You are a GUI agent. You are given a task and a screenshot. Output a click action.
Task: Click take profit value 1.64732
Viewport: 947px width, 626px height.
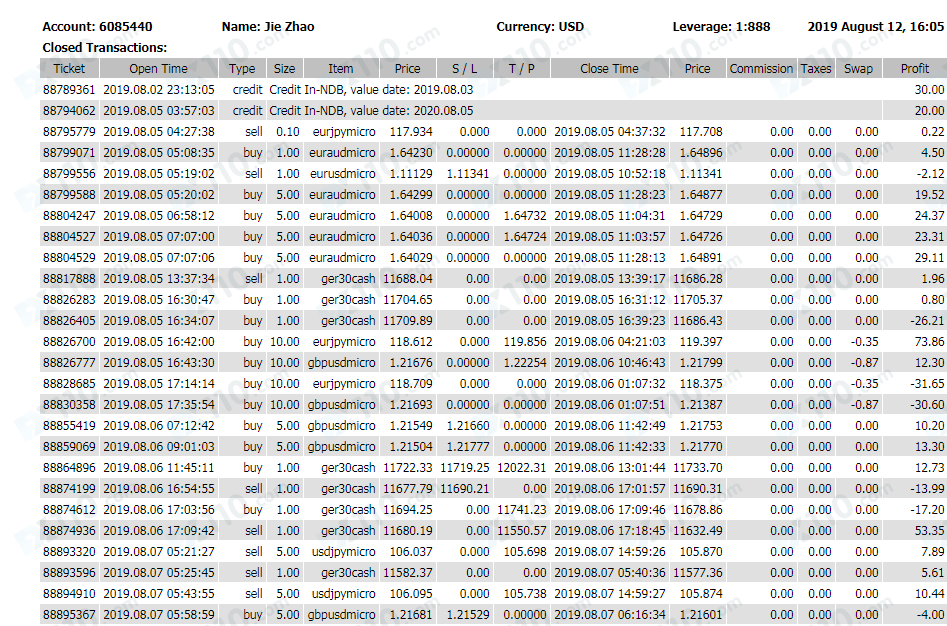pos(525,216)
